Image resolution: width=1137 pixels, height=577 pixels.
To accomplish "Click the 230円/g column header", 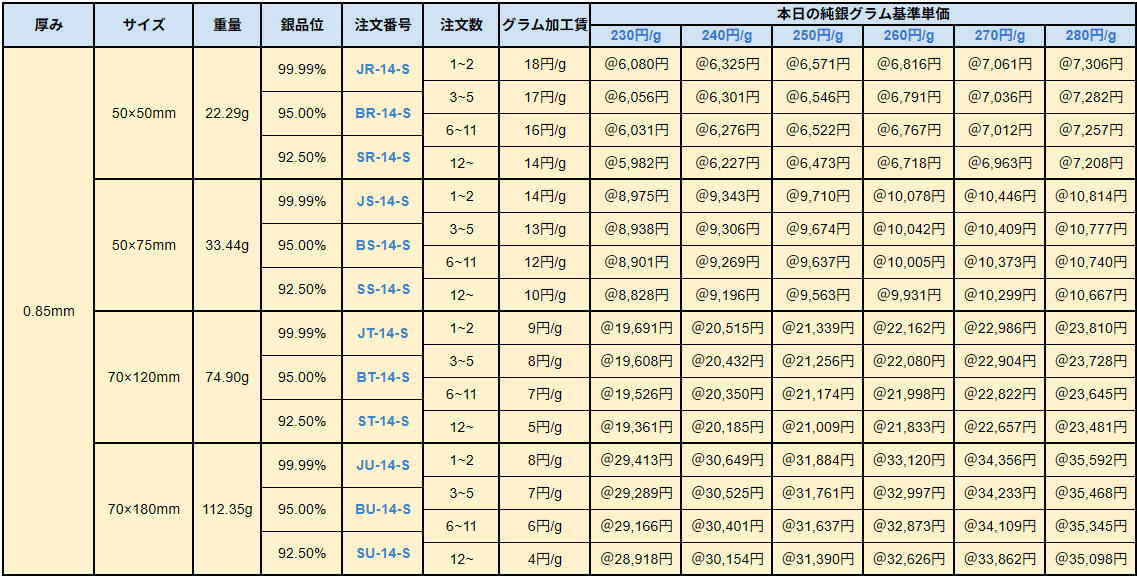I will pyautogui.click(x=635, y=36).
